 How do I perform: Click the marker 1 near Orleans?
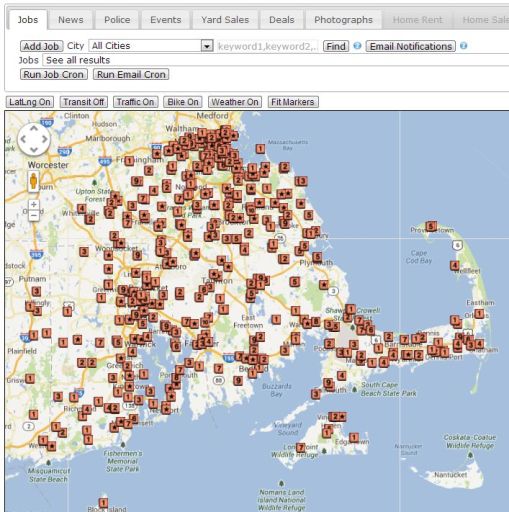point(479,314)
